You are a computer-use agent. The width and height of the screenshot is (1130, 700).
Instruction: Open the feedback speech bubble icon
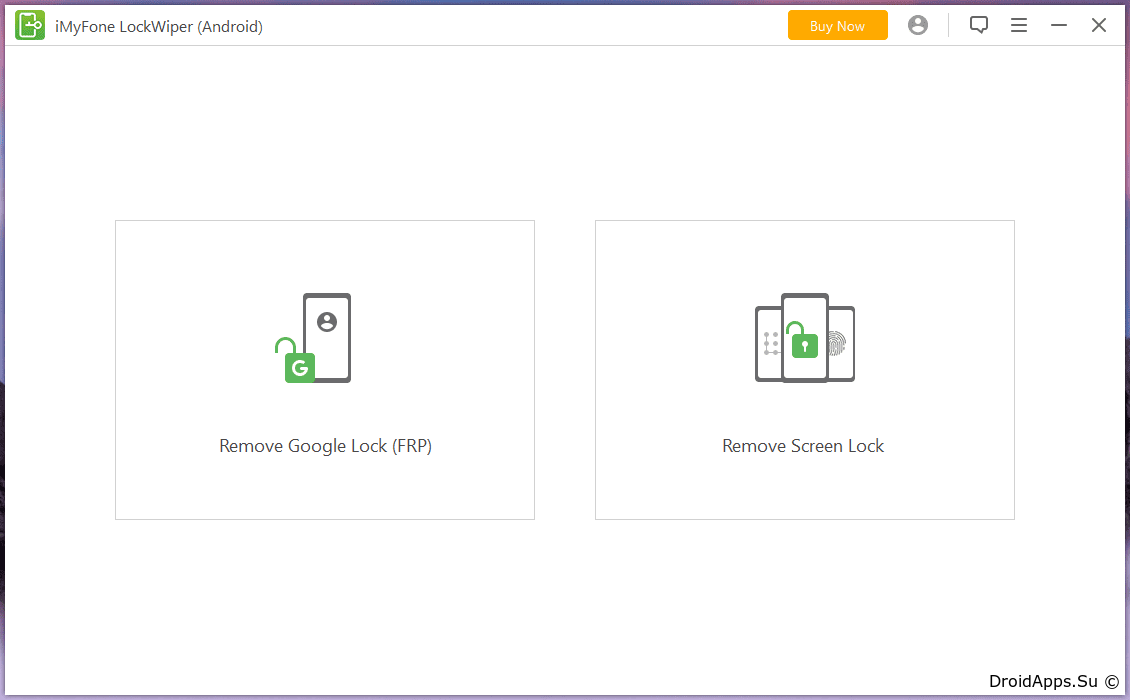978,25
